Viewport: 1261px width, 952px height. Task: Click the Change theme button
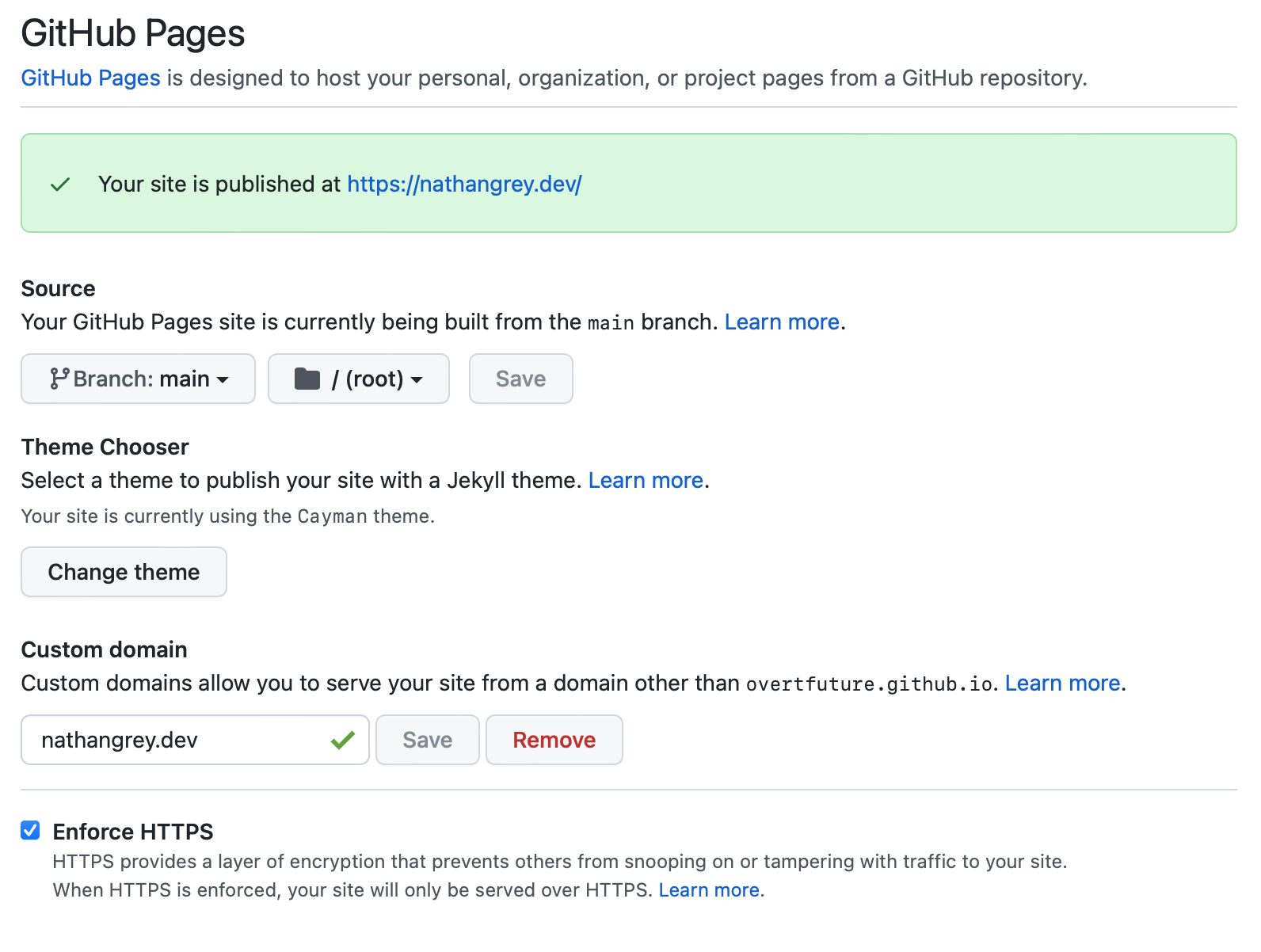124,572
